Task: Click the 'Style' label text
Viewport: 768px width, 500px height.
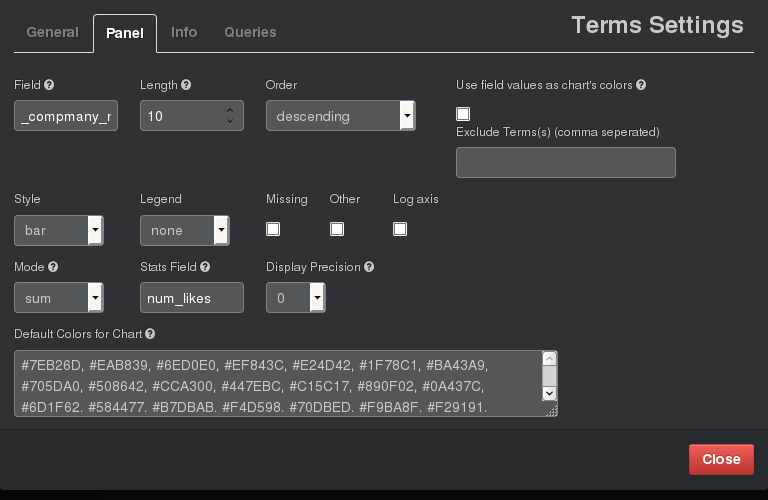Action: [27, 199]
